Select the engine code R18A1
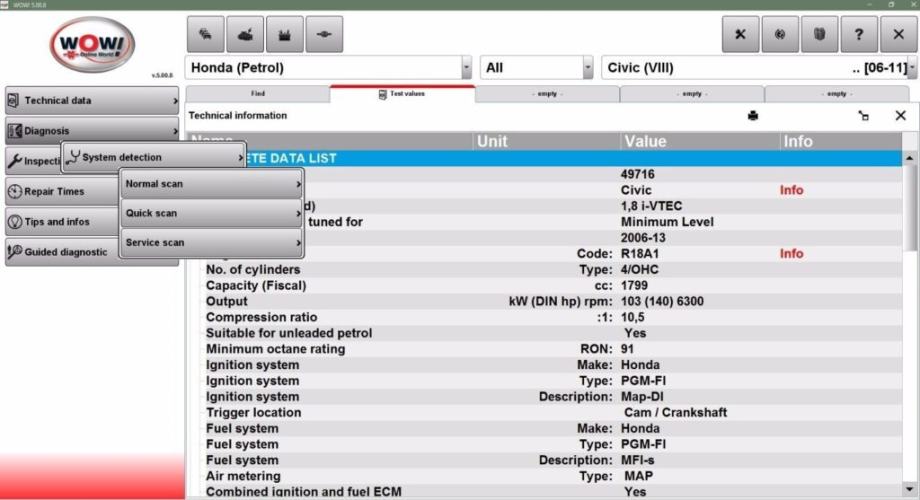 point(640,254)
